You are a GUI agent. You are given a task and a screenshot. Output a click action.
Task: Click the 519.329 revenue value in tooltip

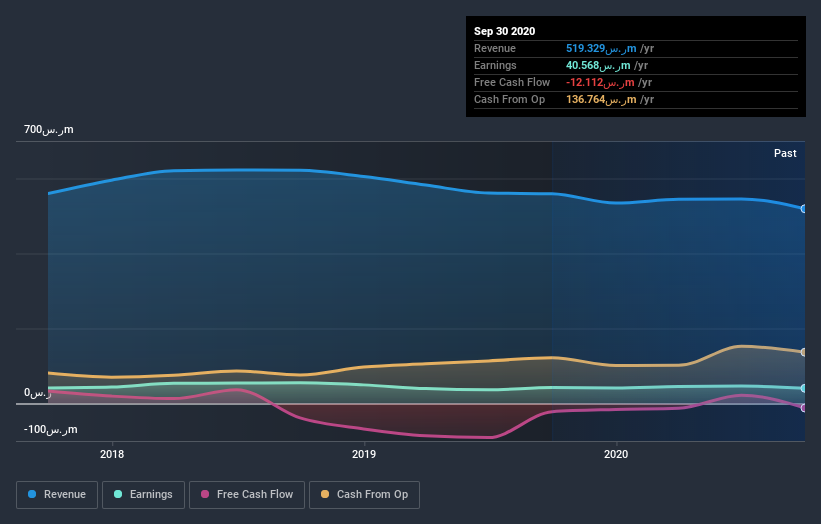coord(601,49)
